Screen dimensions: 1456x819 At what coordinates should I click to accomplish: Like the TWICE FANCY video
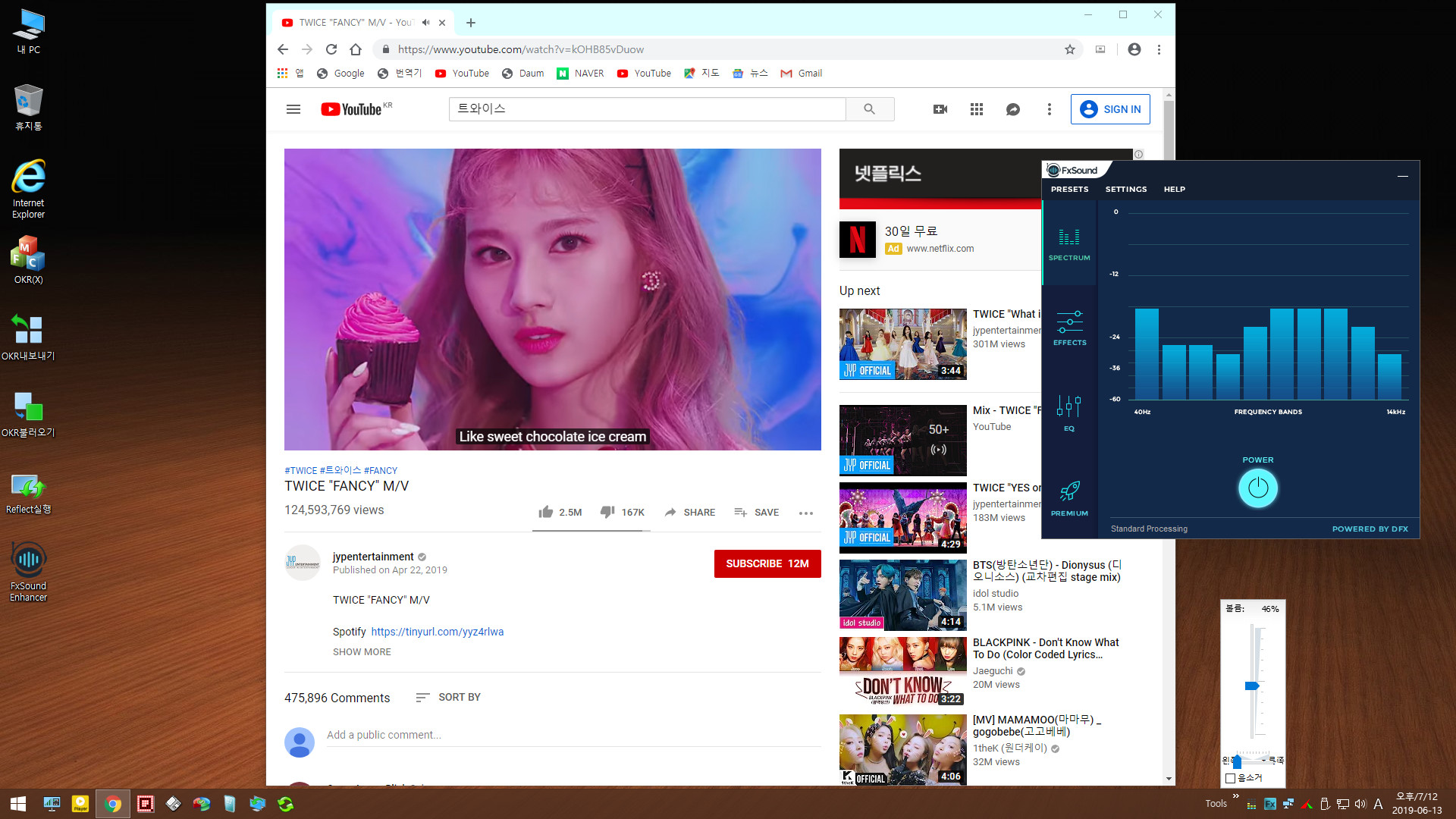click(x=560, y=513)
